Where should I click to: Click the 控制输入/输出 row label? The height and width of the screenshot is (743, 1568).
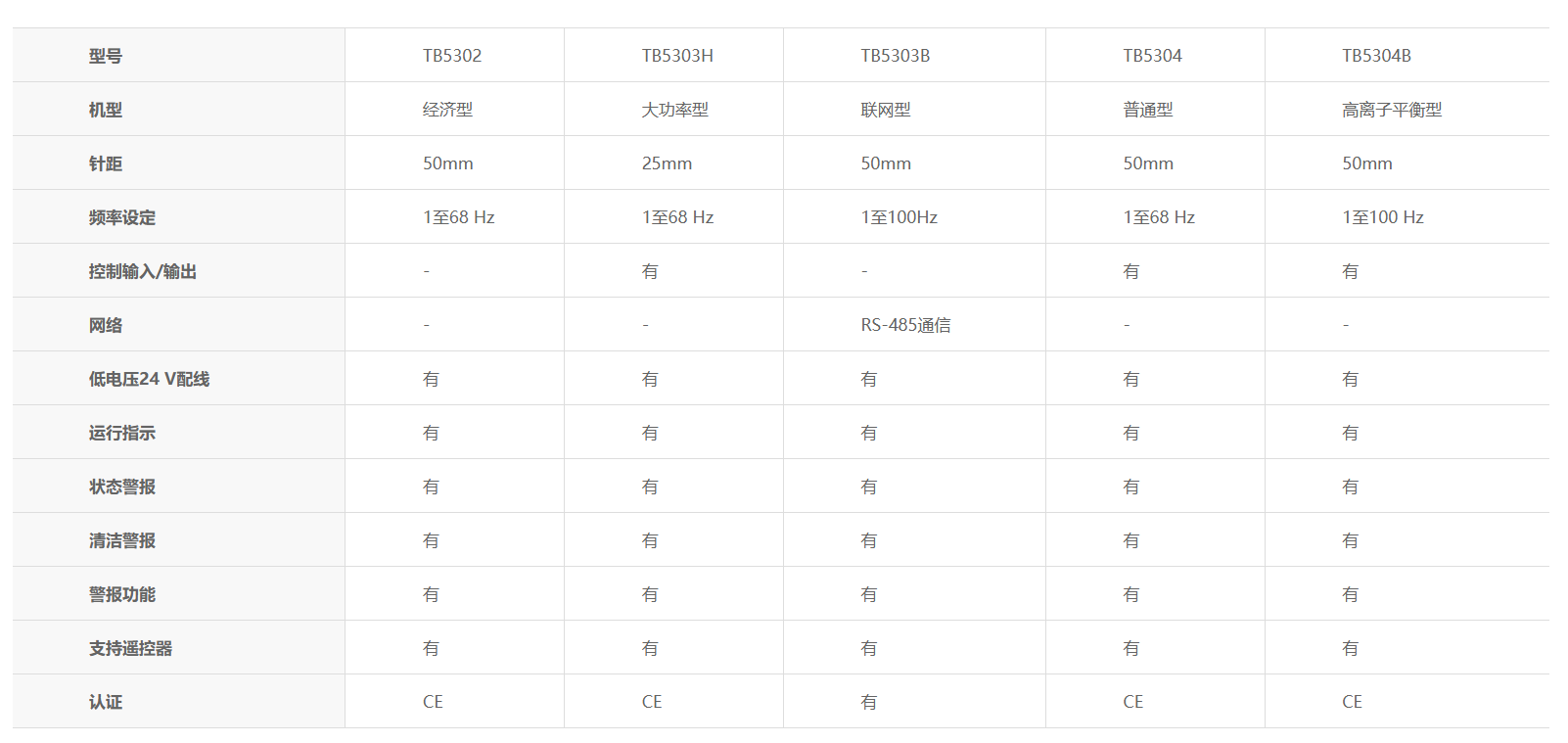pos(143,271)
